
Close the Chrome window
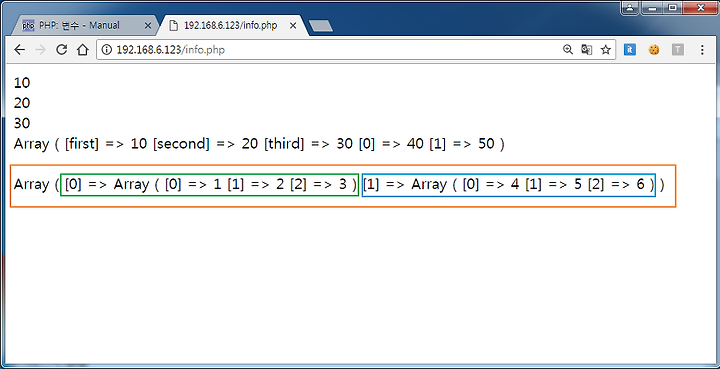point(700,8)
